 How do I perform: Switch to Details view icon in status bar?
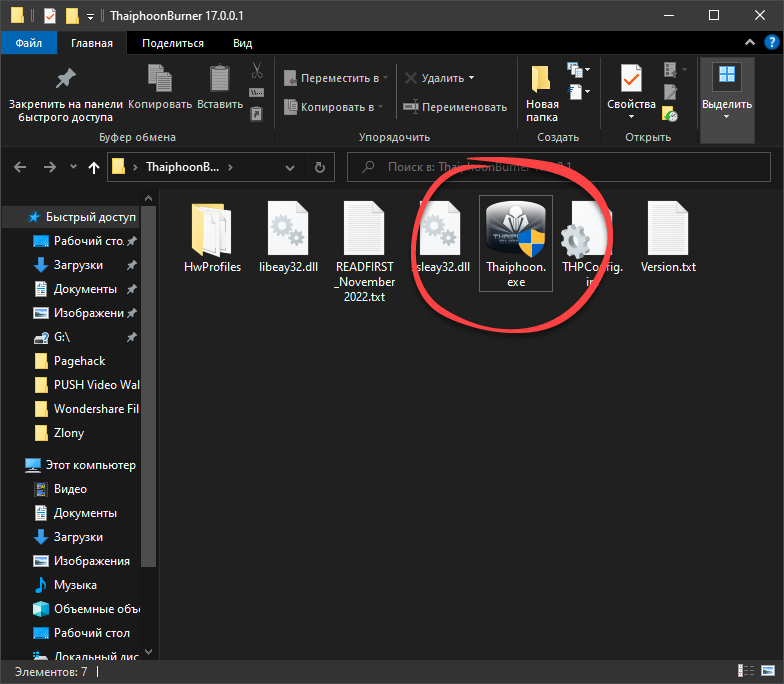pos(746,670)
